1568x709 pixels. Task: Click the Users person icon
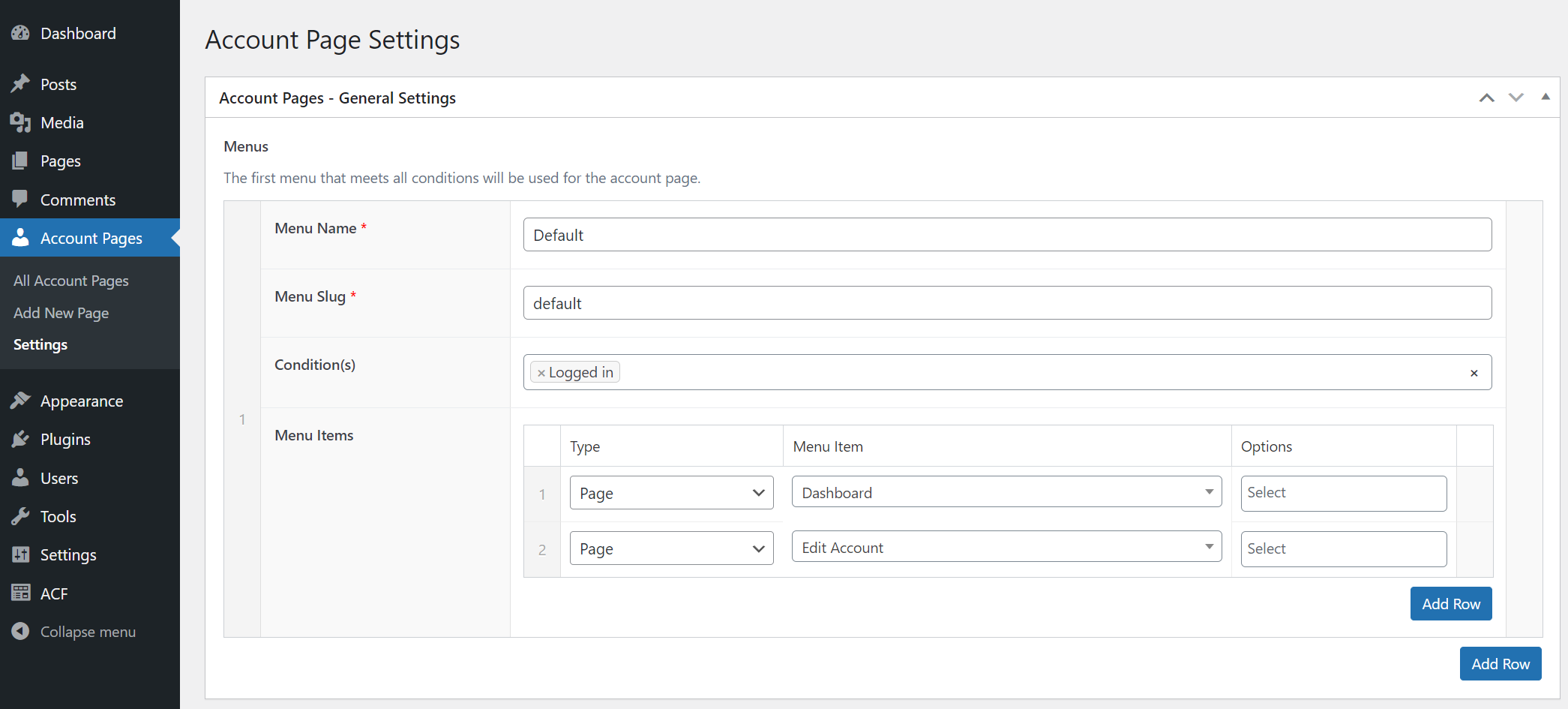[20, 478]
